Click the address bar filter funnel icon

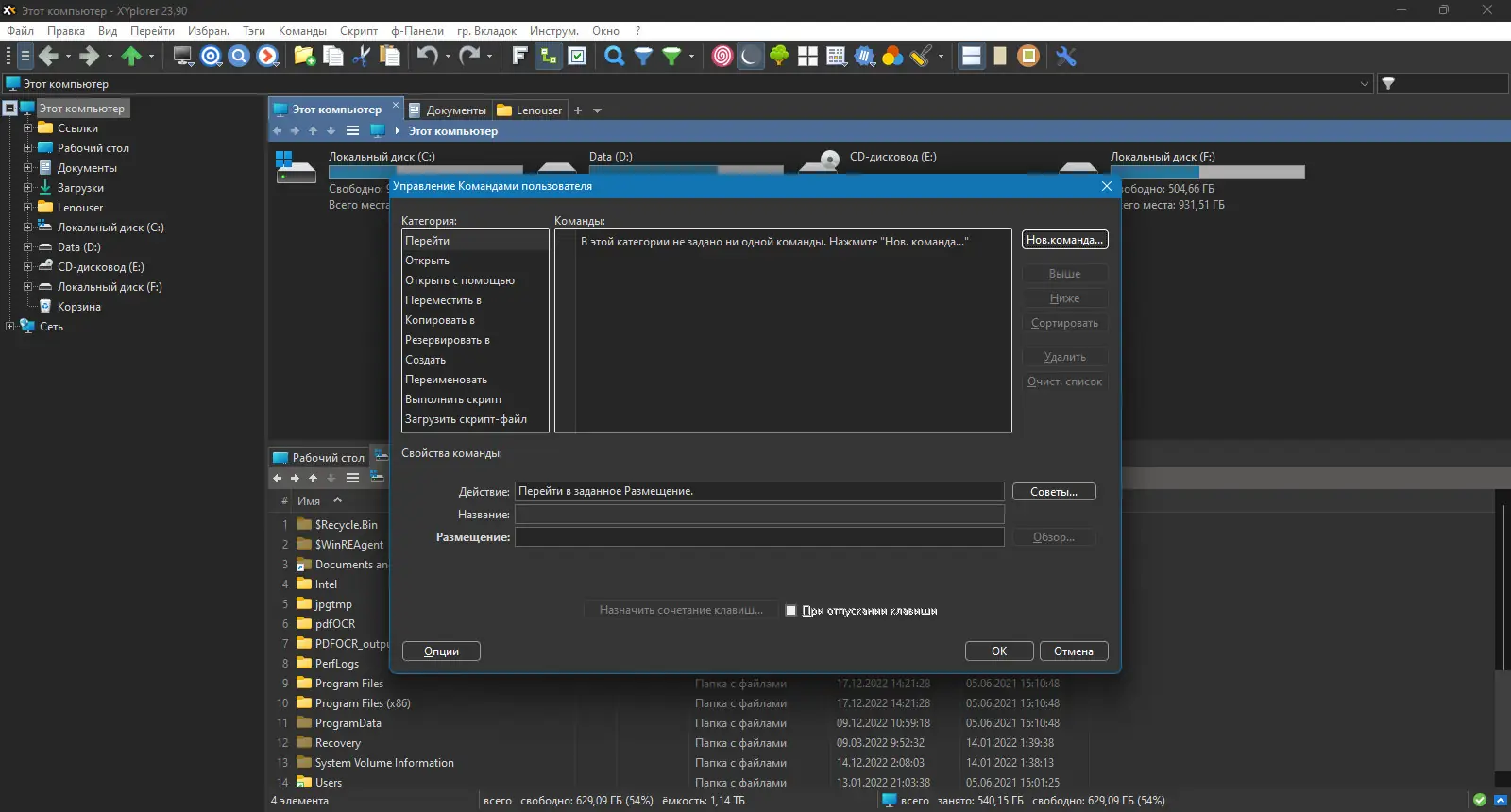pyautogui.click(x=1388, y=84)
